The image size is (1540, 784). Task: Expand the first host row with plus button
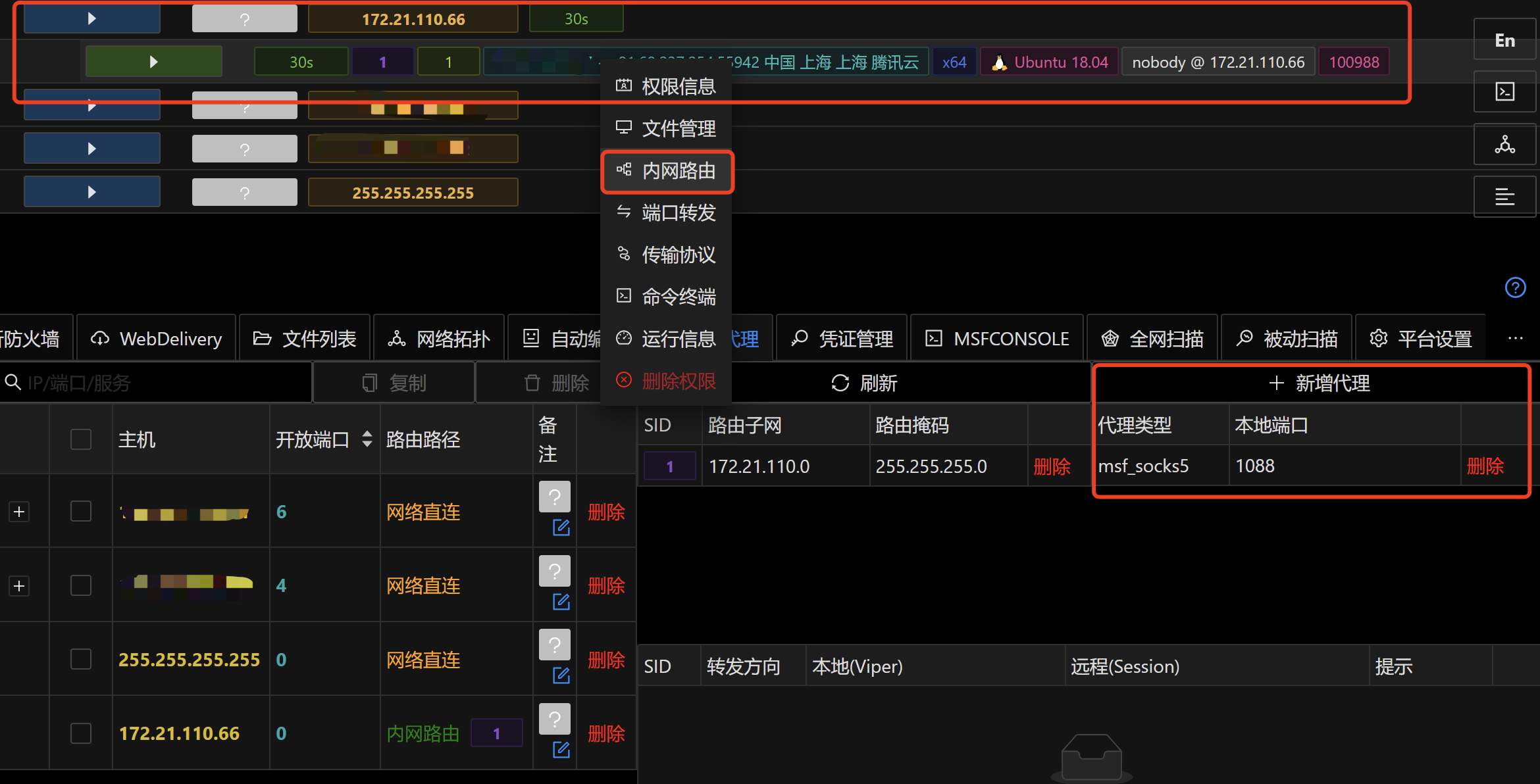tap(18, 511)
